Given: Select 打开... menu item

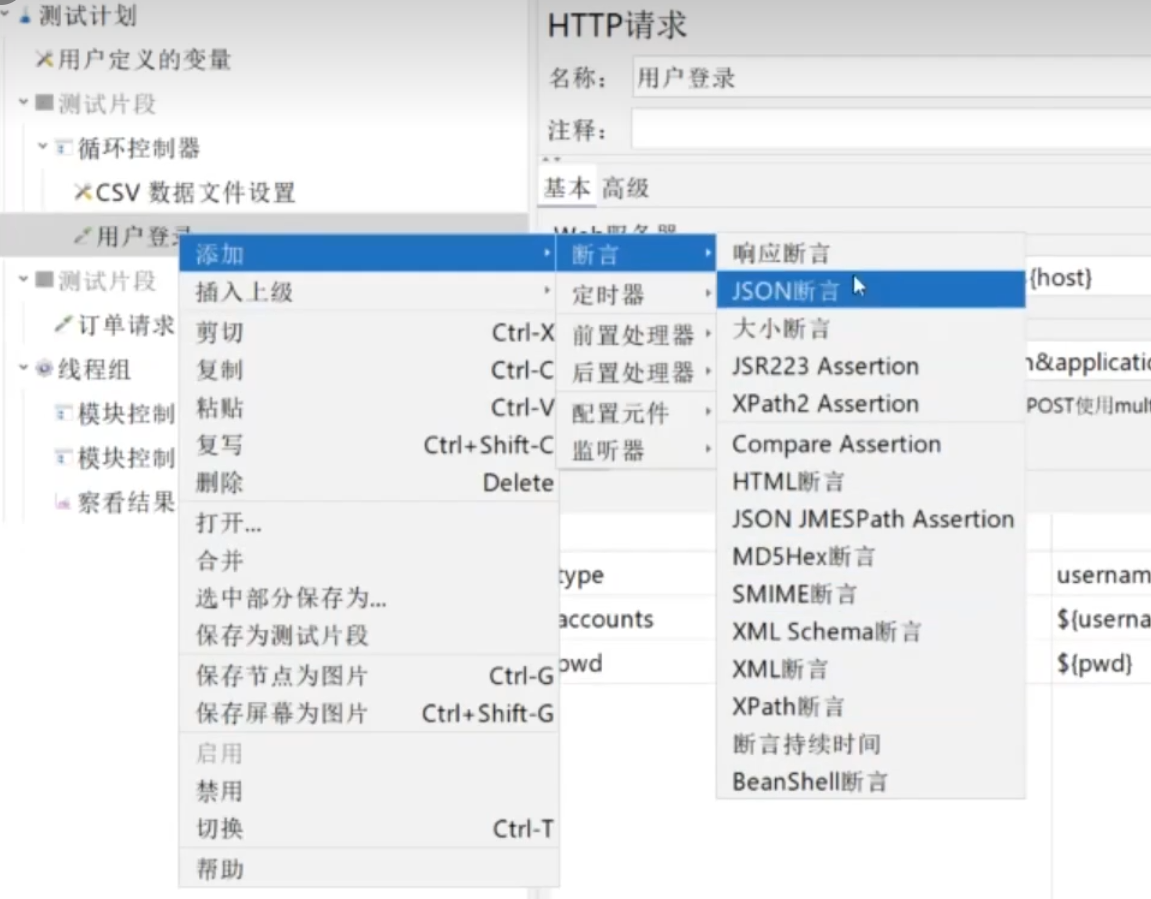Looking at the screenshot, I should (368, 523).
